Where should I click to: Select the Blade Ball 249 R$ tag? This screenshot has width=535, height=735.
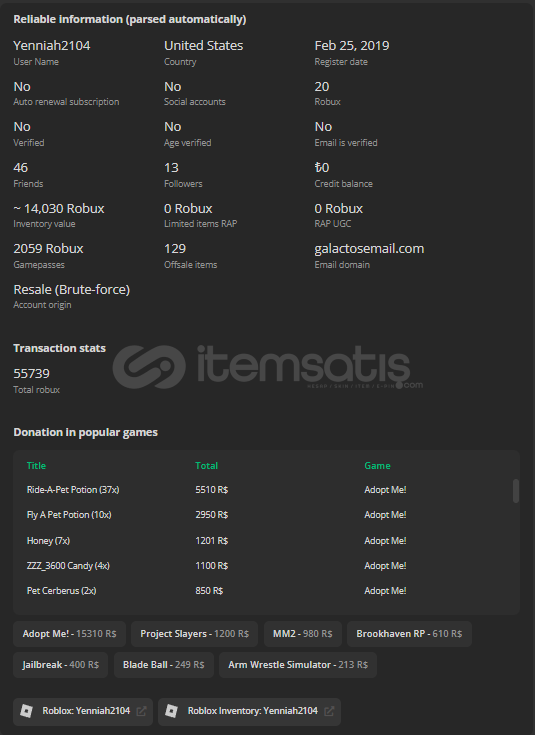[x=164, y=665]
